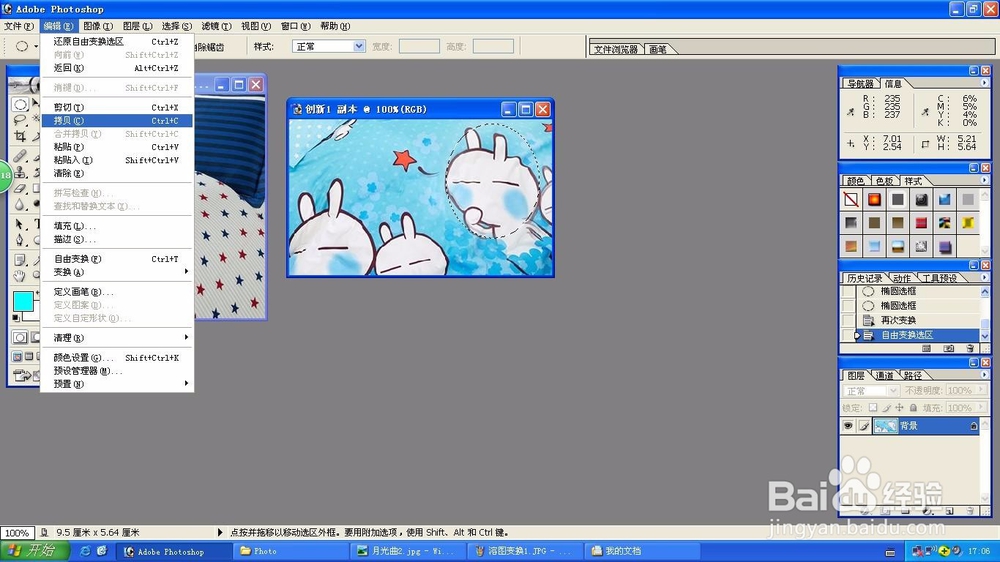Select the Notes tool
Image resolution: width=1000 pixels, height=562 pixels.
point(20,260)
